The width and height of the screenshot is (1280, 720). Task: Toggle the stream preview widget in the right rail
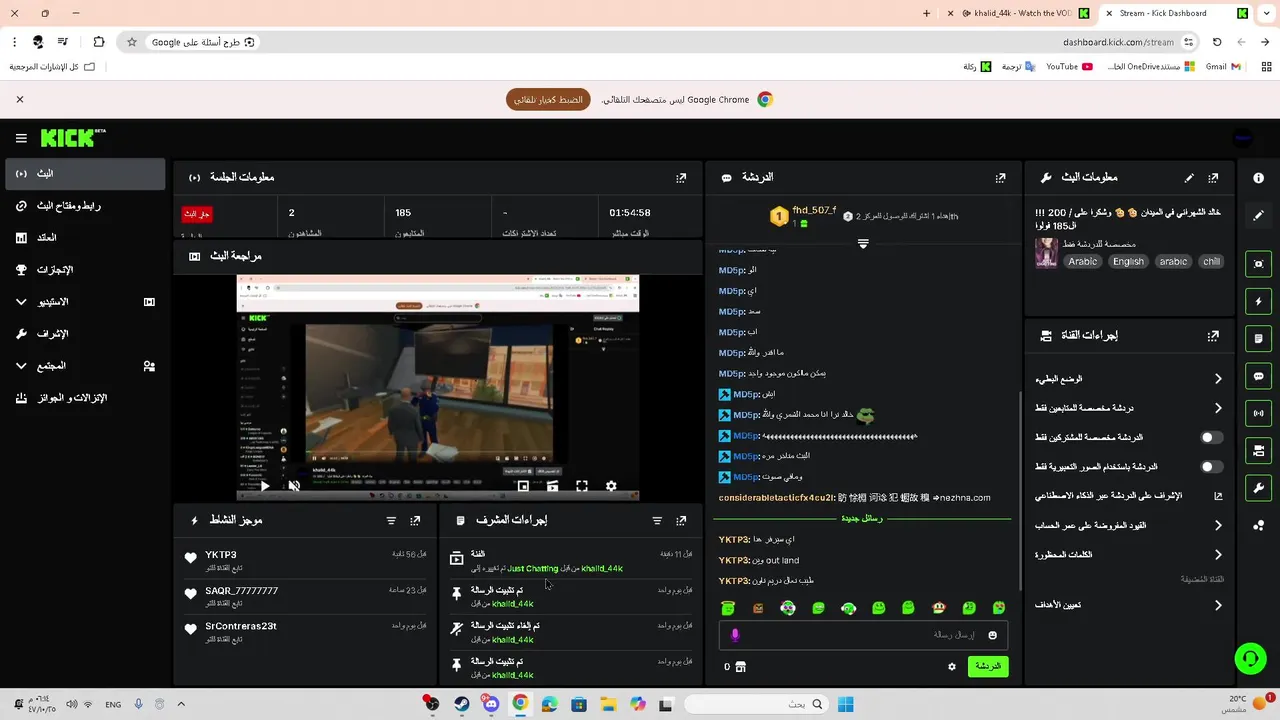point(1258,264)
